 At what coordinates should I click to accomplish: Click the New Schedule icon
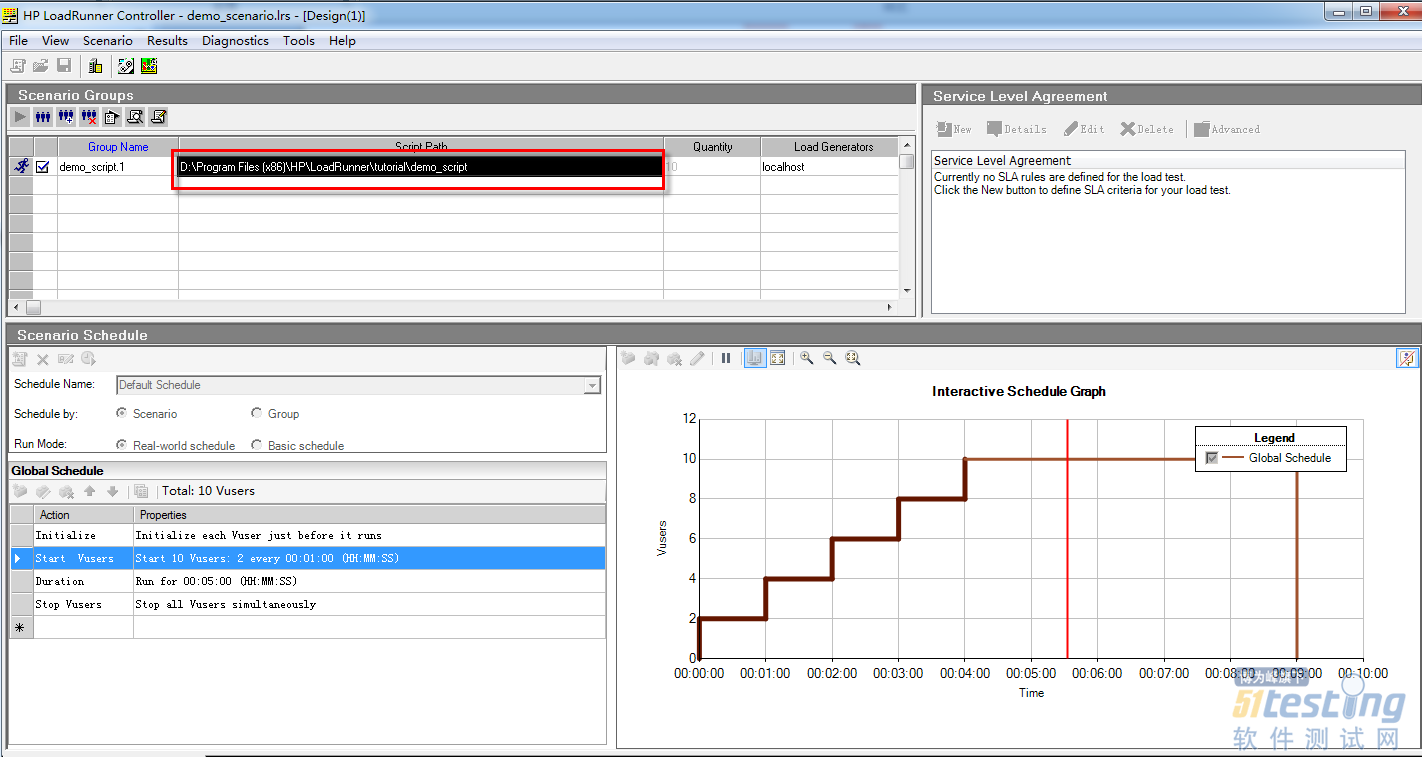[20, 359]
